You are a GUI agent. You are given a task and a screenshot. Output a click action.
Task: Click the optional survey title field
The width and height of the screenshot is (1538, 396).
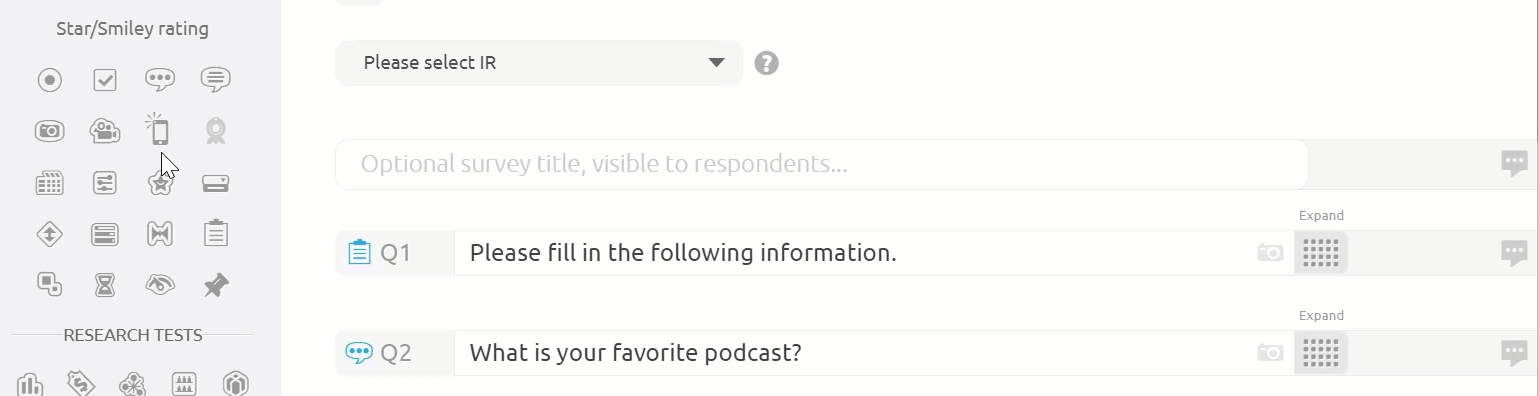click(x=821, y=164)
